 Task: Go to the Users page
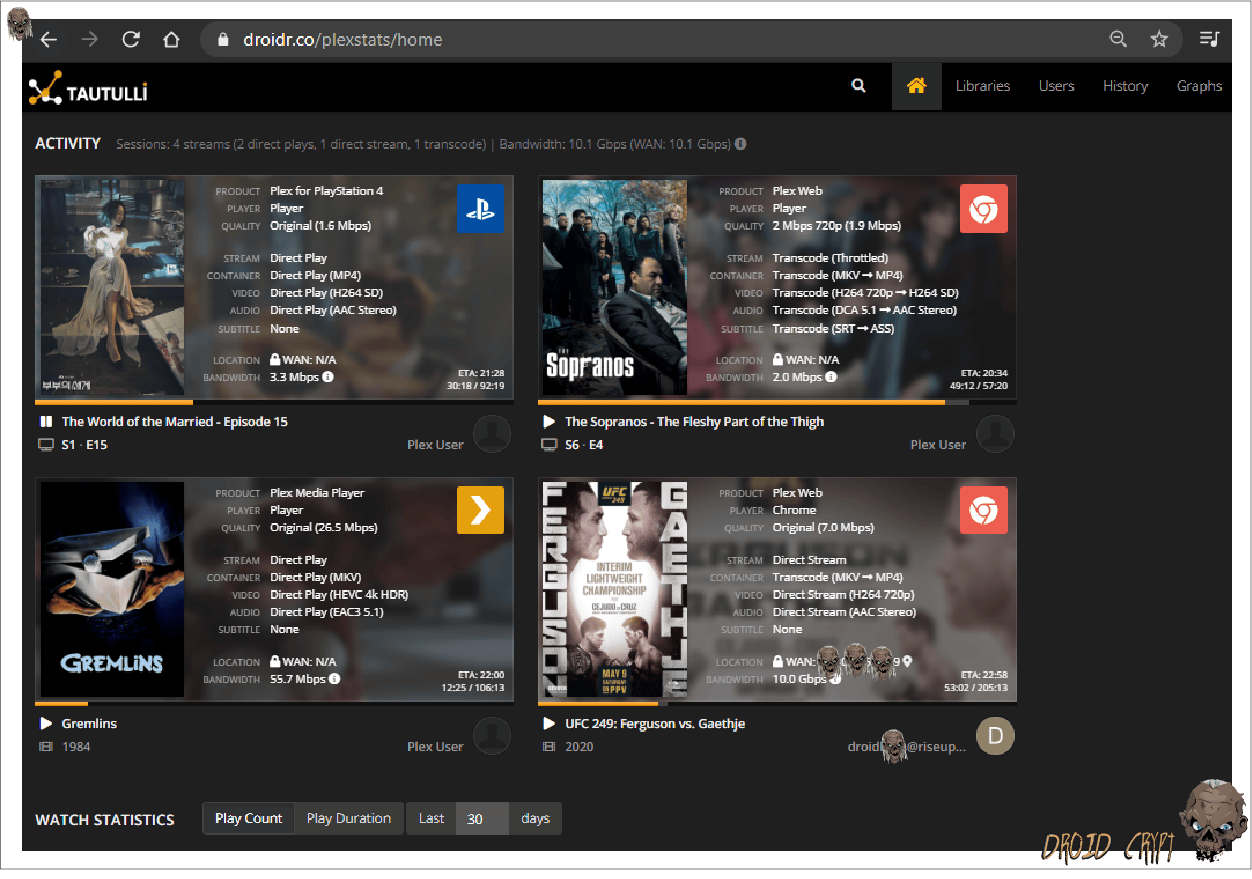coord(1056,86)
